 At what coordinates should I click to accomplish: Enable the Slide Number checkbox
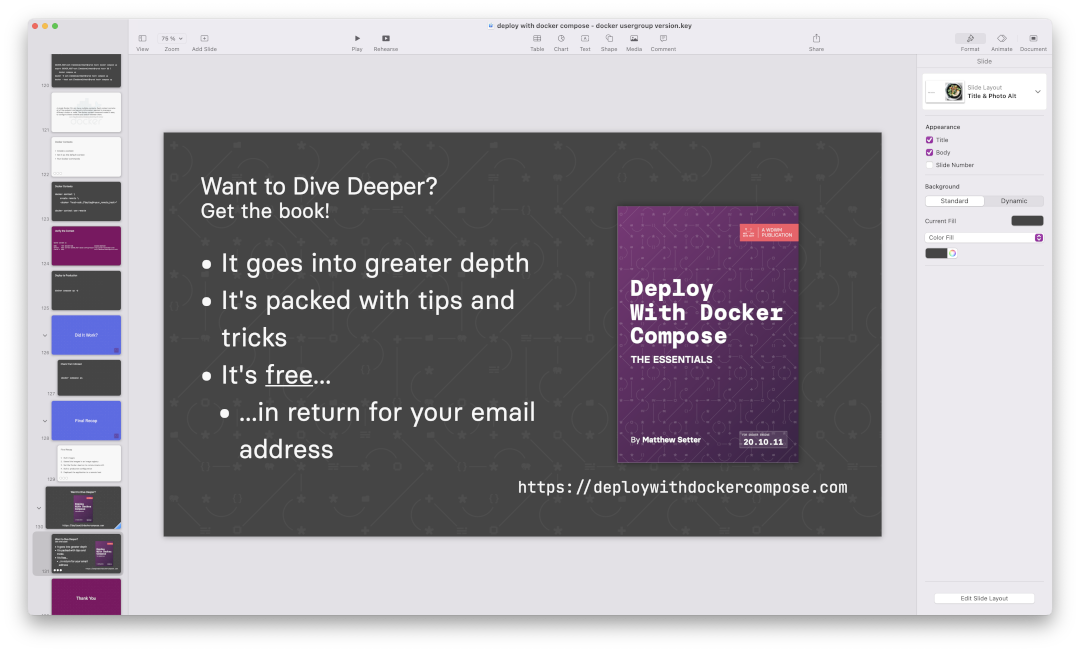tap(929, 165)
